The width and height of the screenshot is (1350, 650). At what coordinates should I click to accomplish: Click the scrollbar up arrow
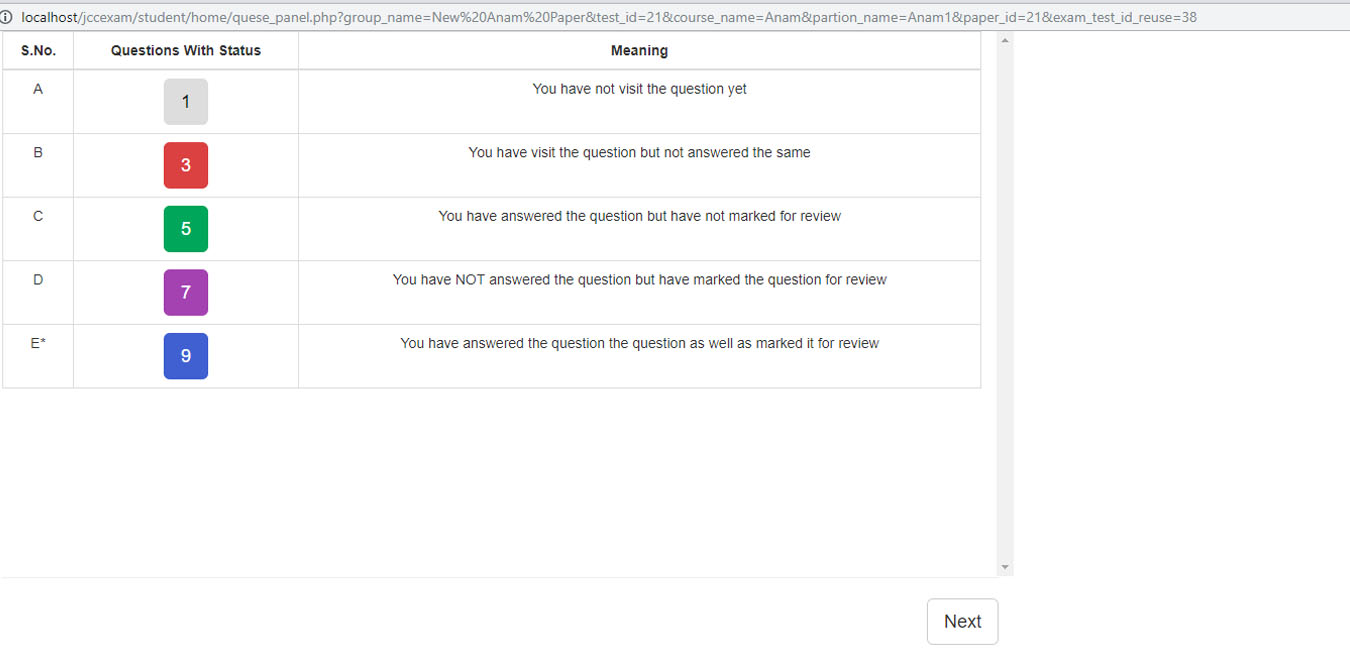(1005, 40)
